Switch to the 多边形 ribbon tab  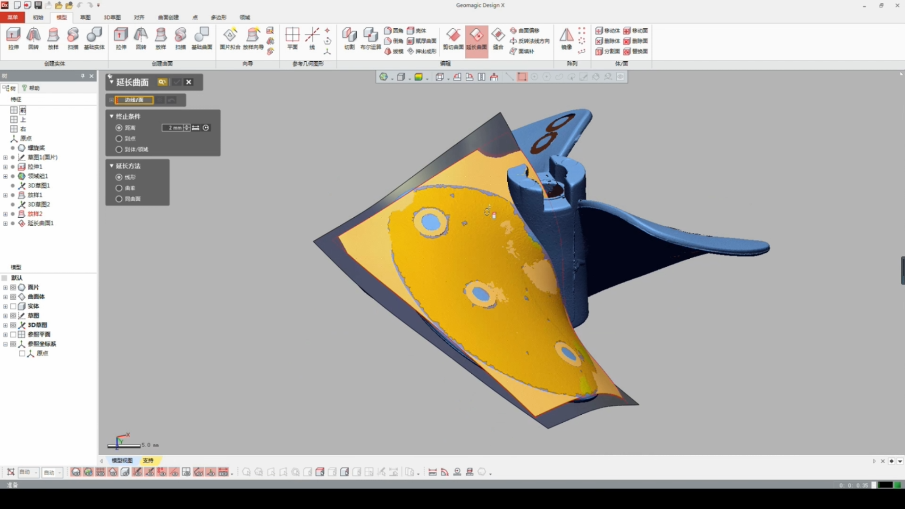click(218, 17)
